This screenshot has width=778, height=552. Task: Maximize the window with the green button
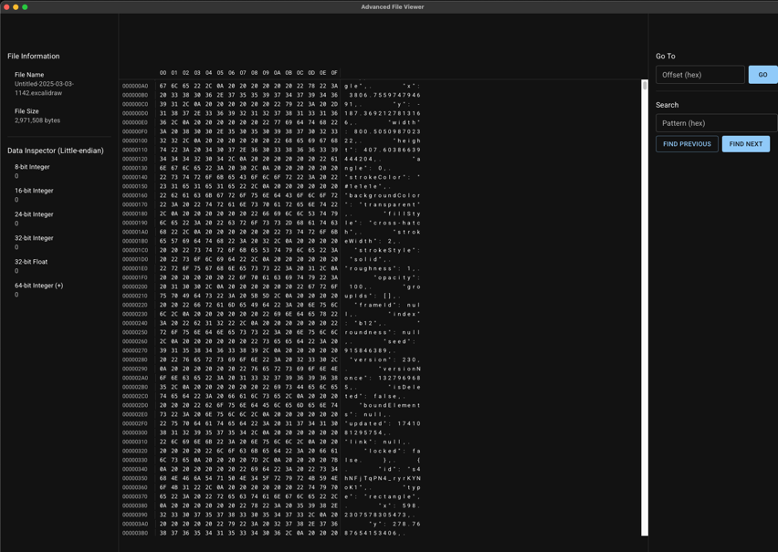click(x=25, y=7)
